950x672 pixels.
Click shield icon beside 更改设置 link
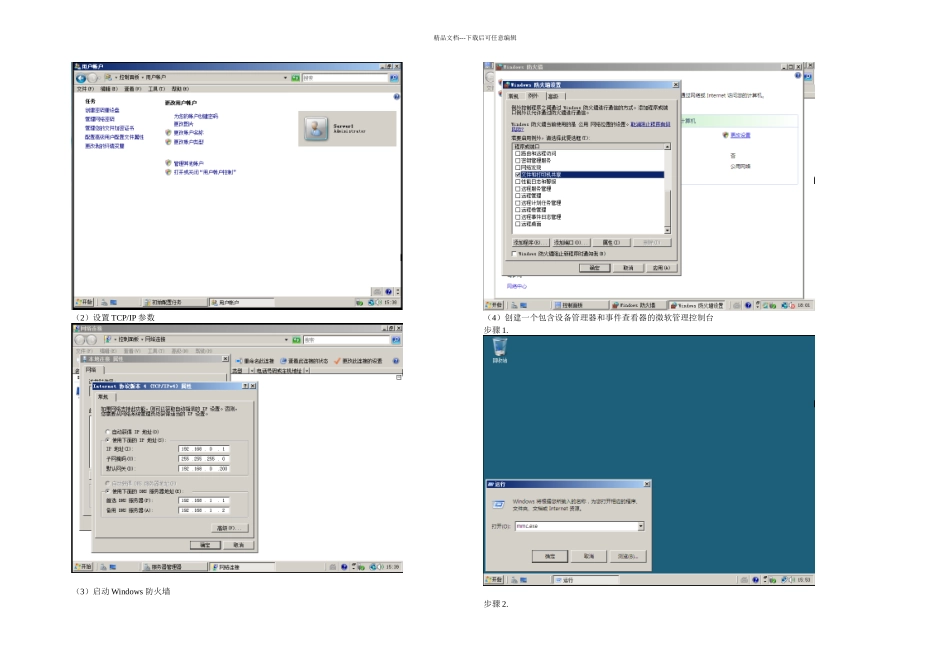[x=726, y=135]
